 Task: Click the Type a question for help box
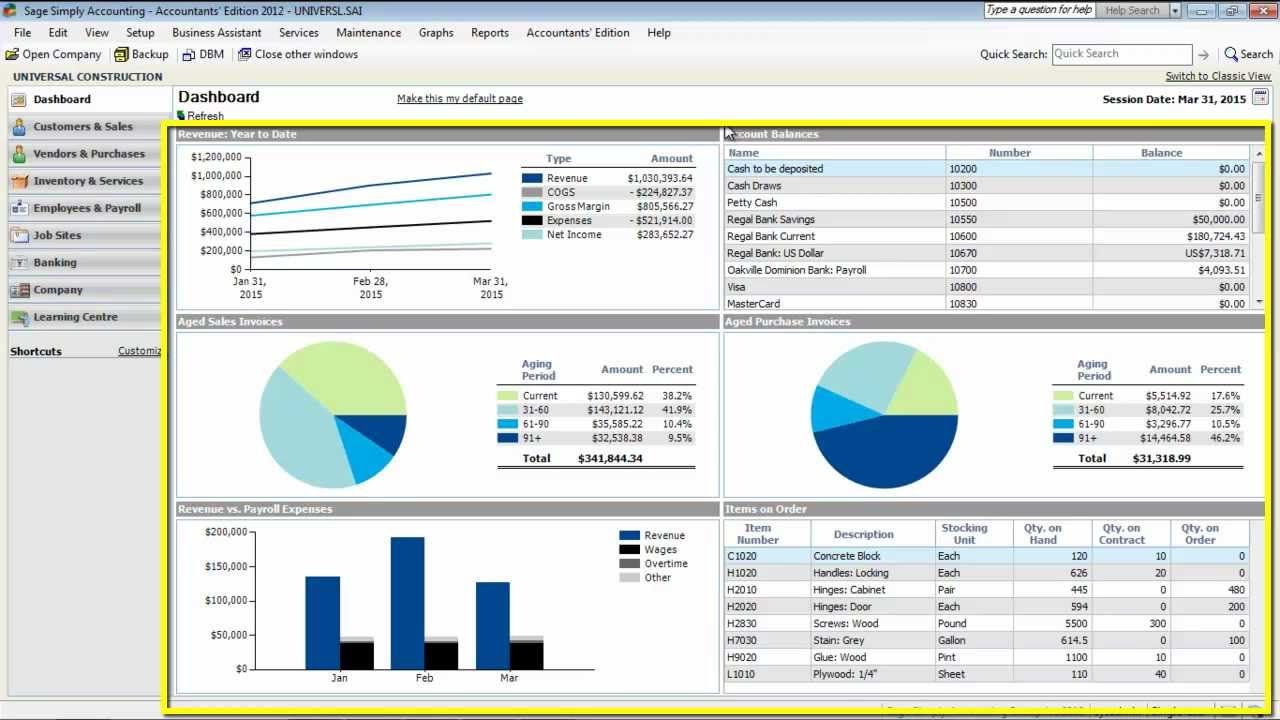coord(1039,10)
